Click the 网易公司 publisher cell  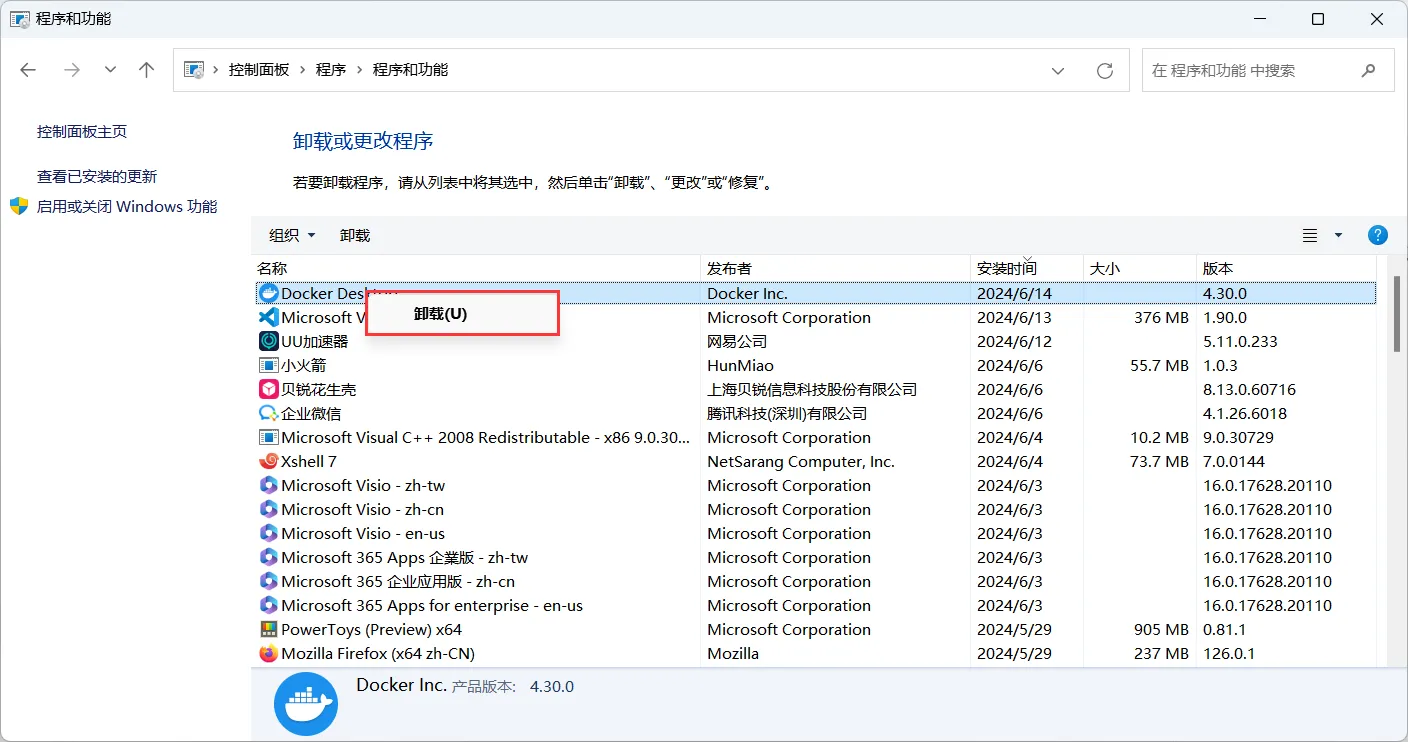pyautogui.click(x=737, y=341)
